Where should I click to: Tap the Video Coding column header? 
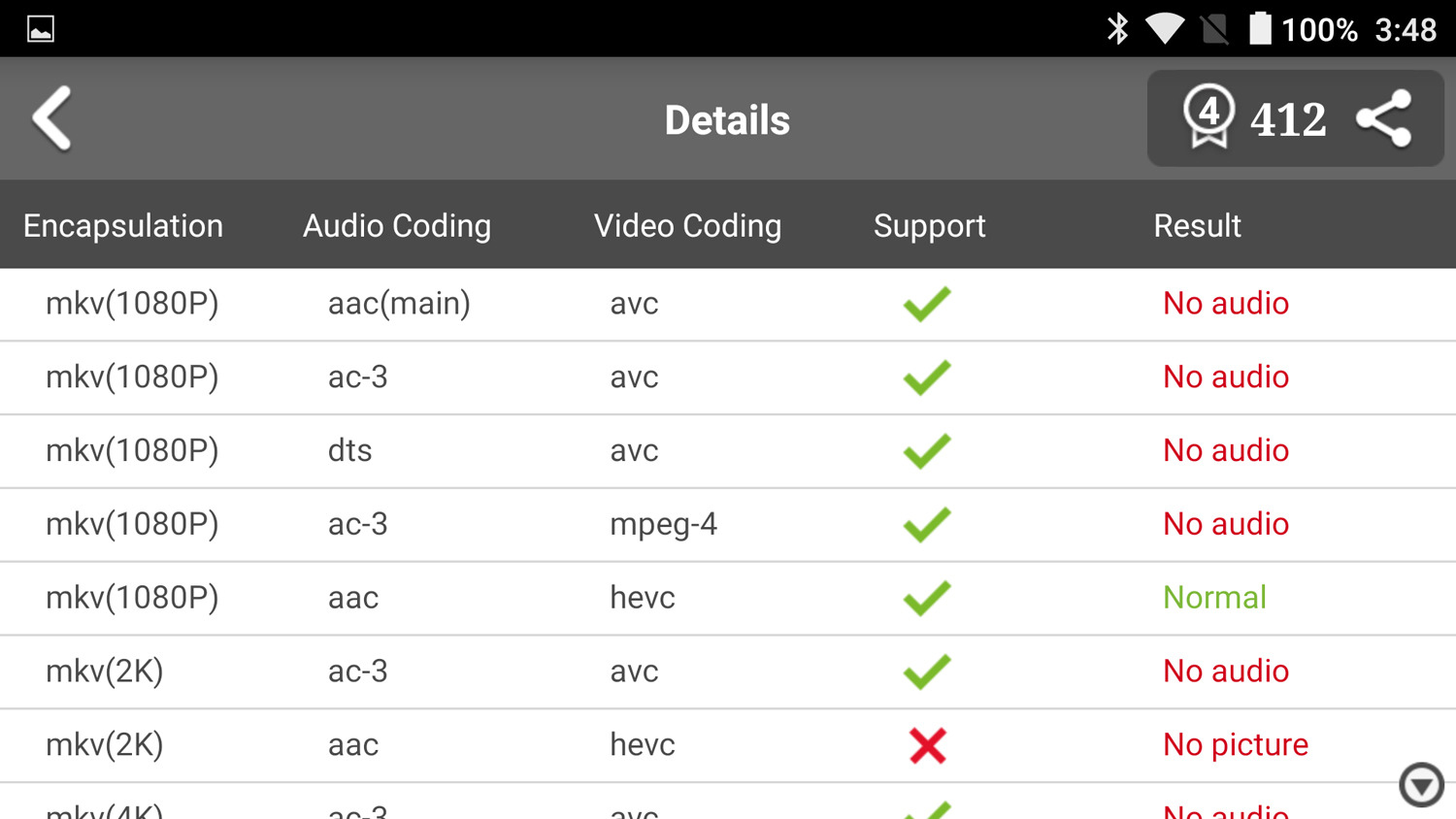coord(687,226)
